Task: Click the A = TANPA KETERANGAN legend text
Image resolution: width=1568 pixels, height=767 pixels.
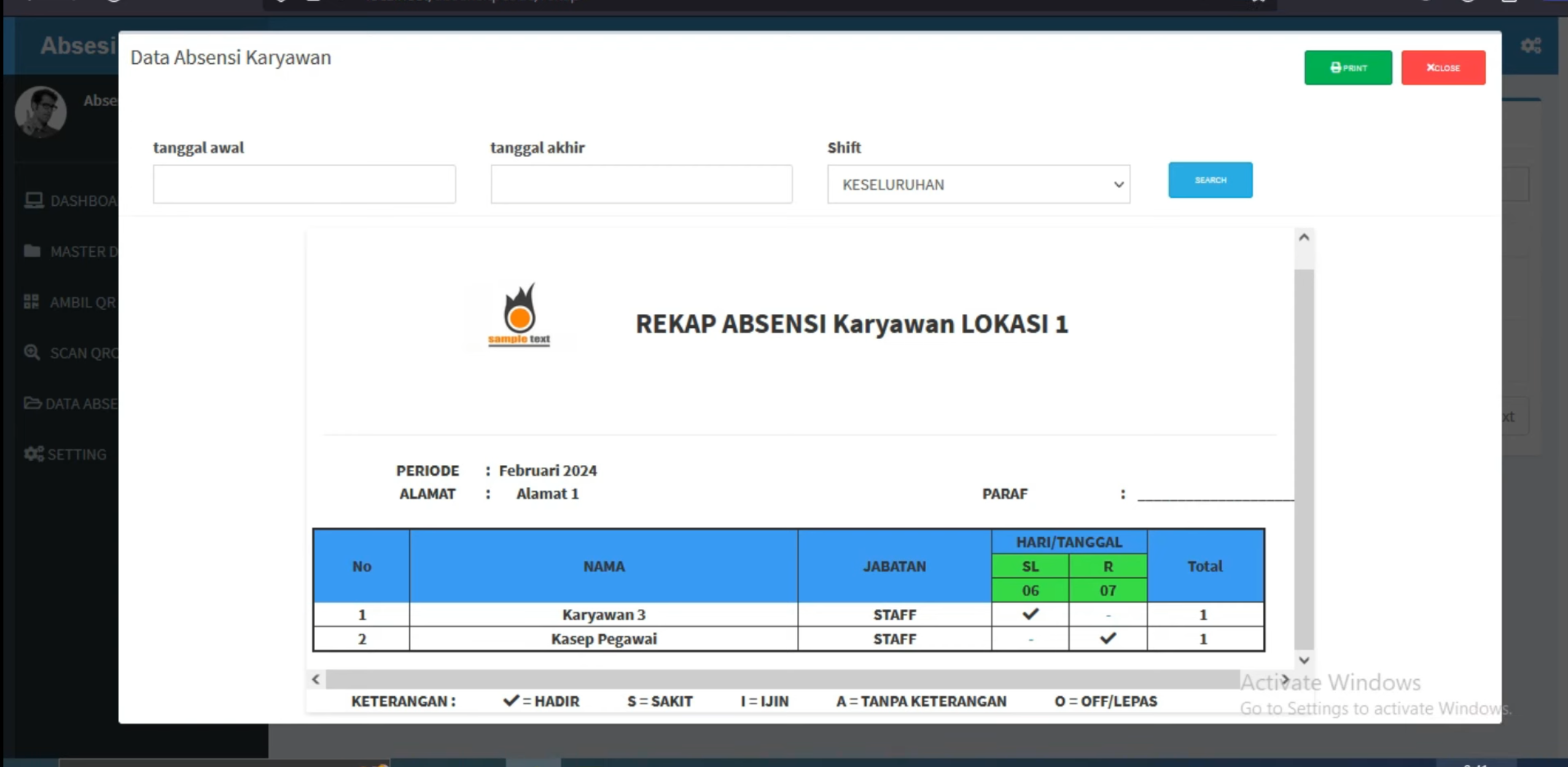Action: pyautogui.click(x=921, y=701)
